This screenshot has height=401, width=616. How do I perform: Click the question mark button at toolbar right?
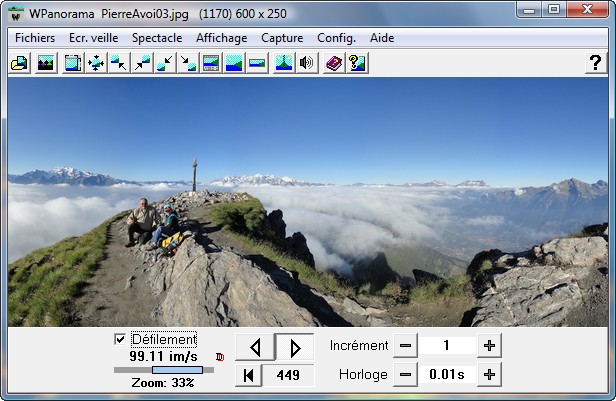point(595,63)
